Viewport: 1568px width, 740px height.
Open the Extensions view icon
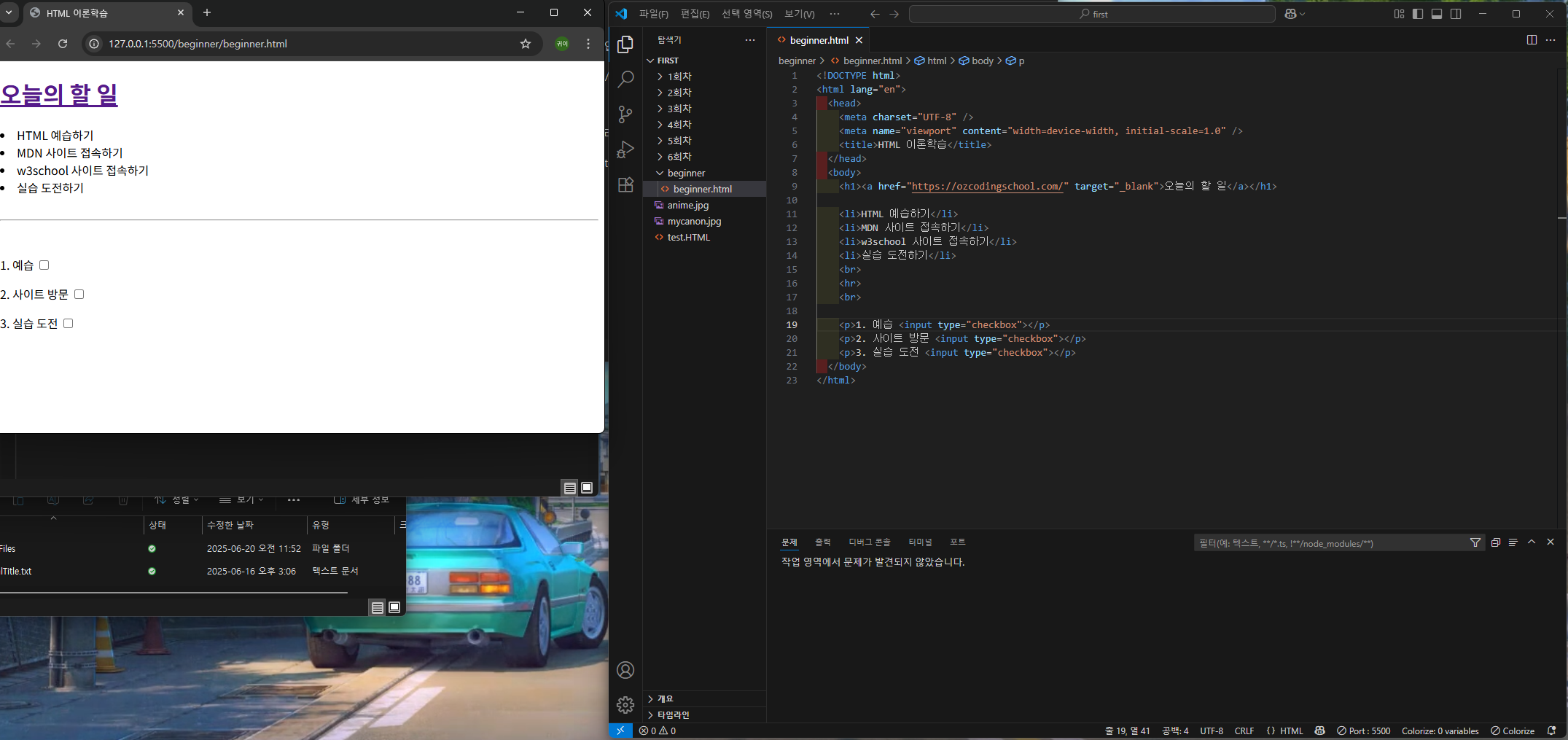coord(625,185)
